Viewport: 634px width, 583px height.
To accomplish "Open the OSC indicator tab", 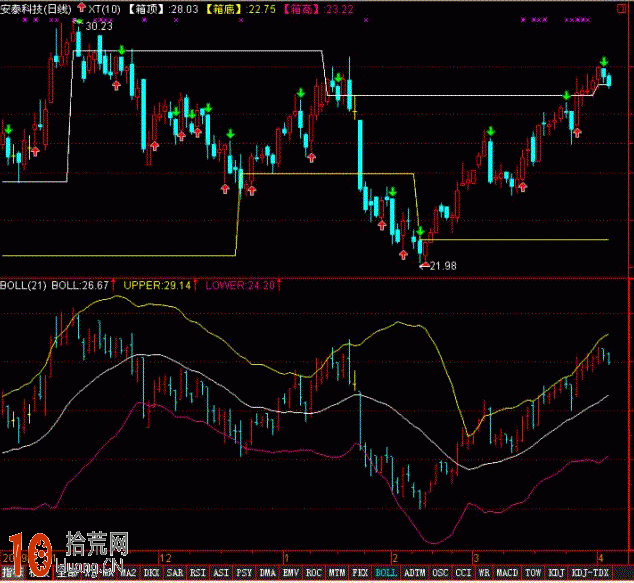I will 440,573.
